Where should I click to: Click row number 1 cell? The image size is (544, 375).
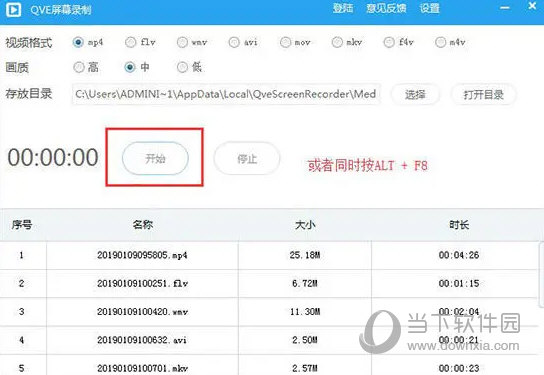(22, 255)
